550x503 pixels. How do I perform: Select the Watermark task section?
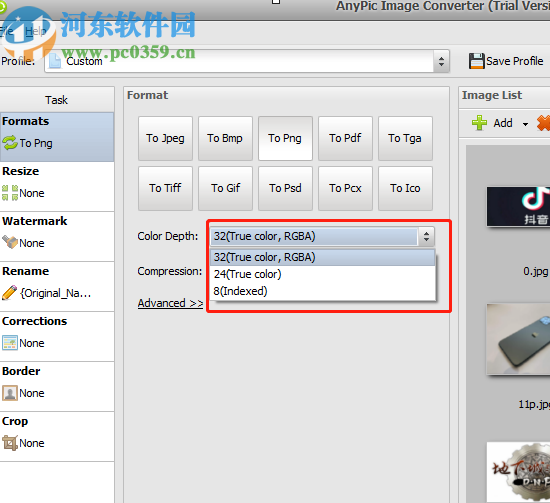coord(57,237)
